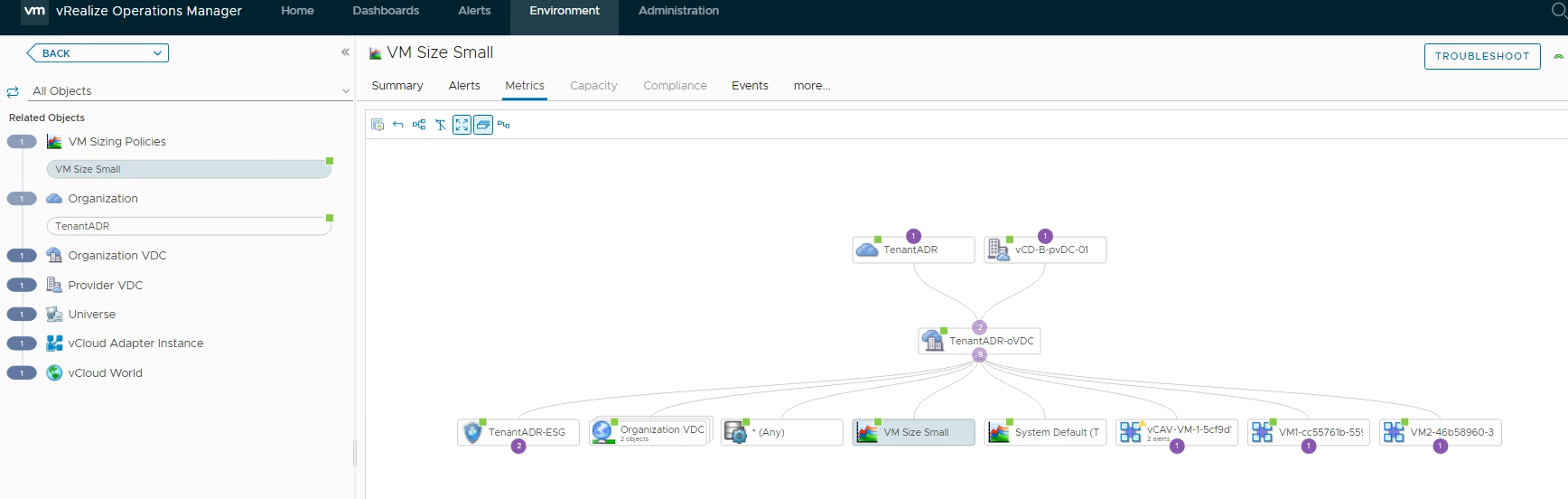This screenshot has width=1568, height=499.
Task: Open the BACK dropdown arrow
Action: [157, 53]
